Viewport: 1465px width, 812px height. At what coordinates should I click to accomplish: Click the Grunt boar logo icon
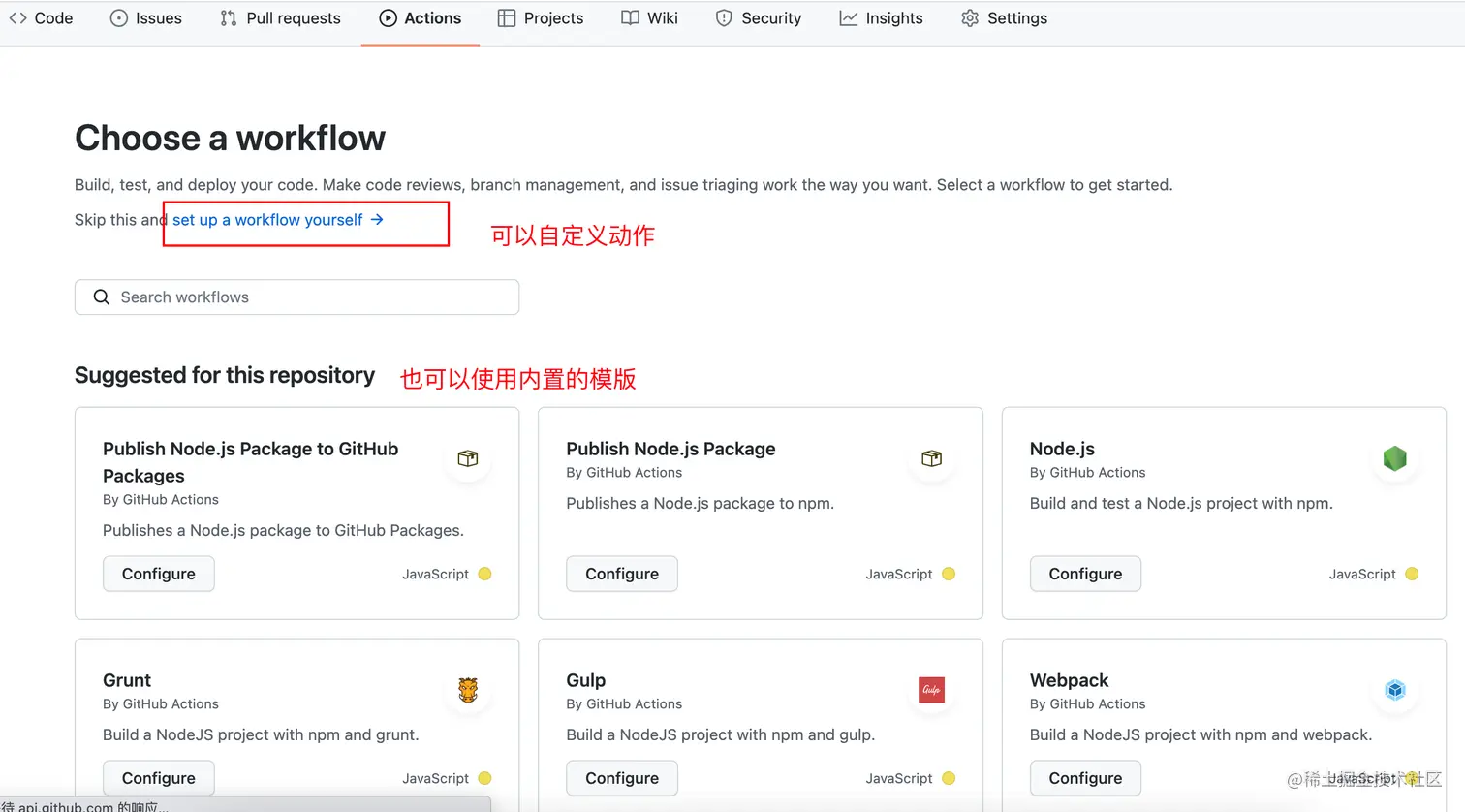(468, 690)
